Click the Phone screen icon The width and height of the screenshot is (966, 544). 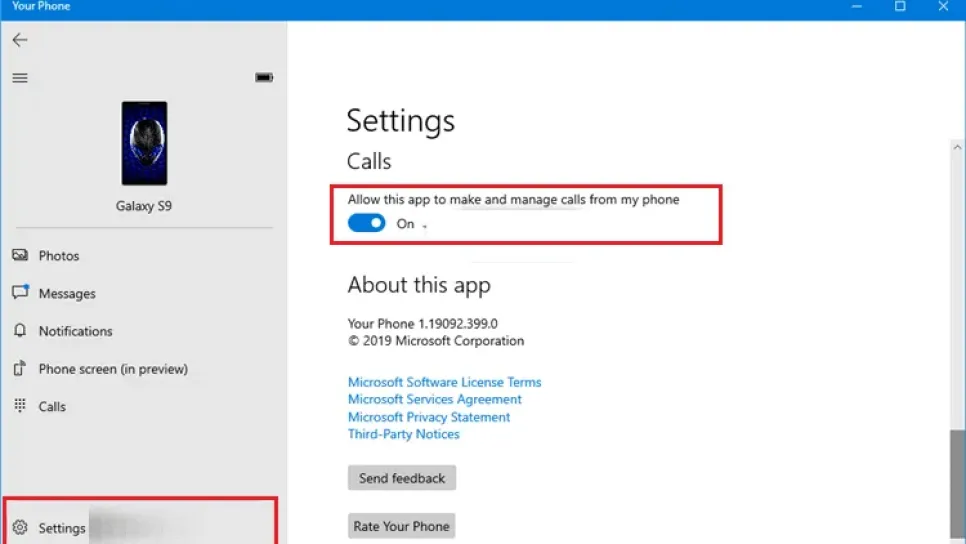click(x=20, y=369)
